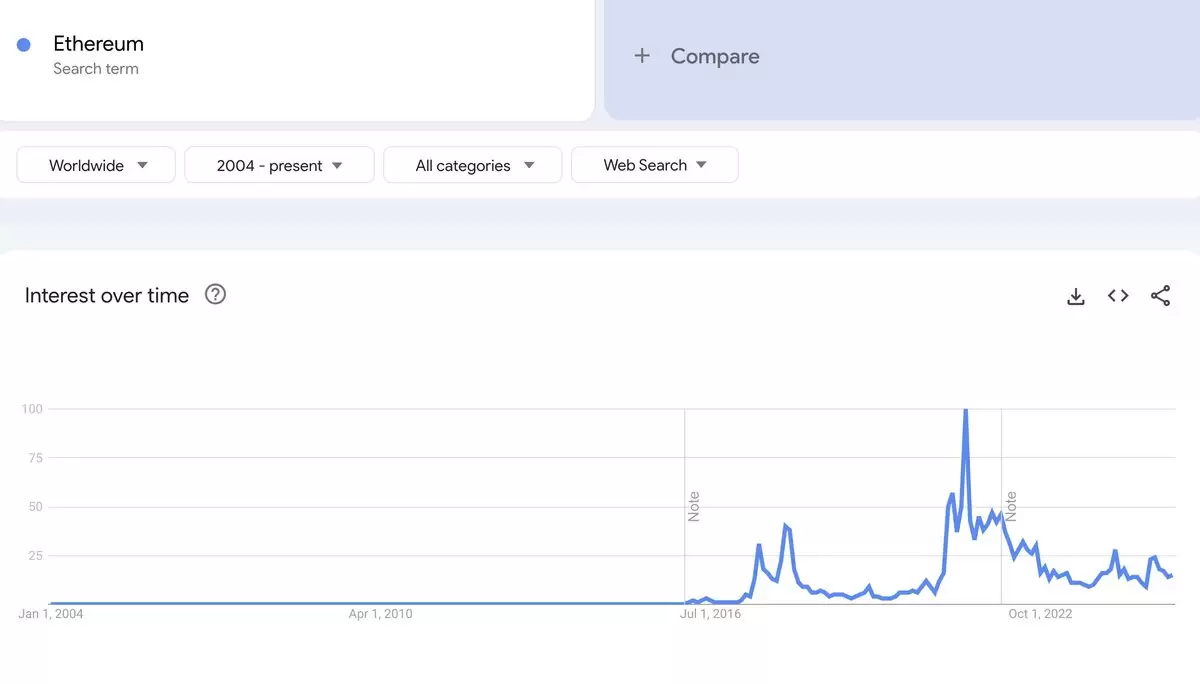Open the 2004 - present date range dropdown
Image resolution: width=1200 pixels, height=684 pixels.
coord(279,165)
